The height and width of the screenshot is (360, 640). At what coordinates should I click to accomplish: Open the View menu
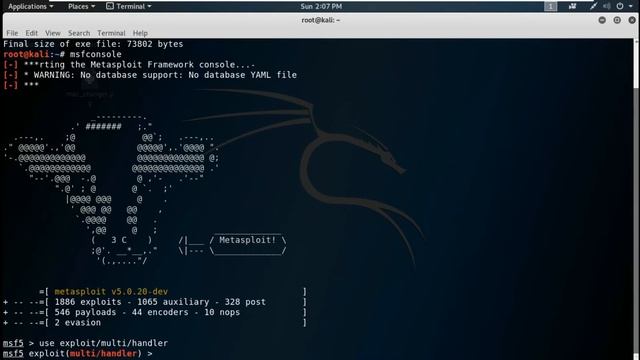tap(53, 33)
